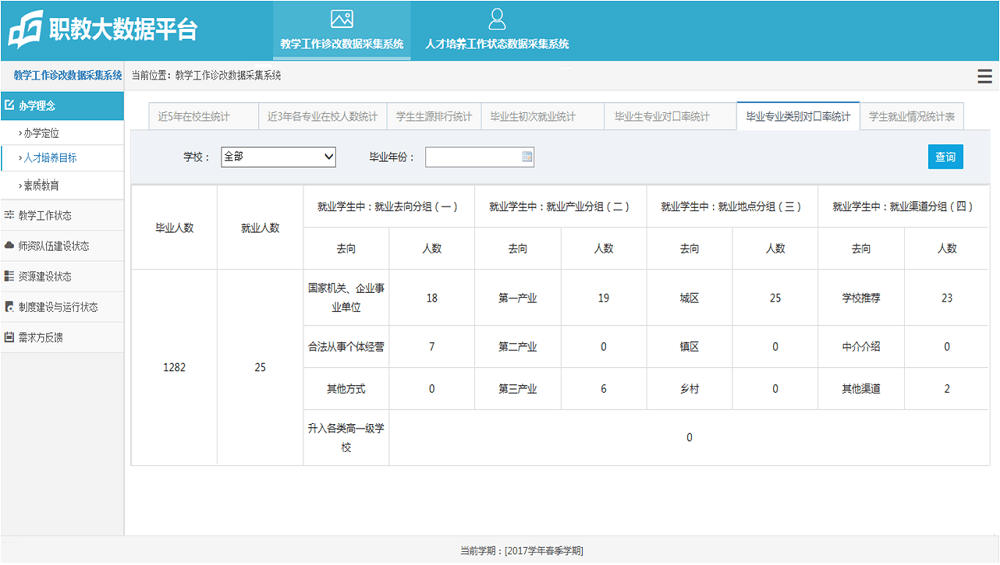Open the 人才培养工作状态数据采集系统 person icon

click(x=497, y=19)
